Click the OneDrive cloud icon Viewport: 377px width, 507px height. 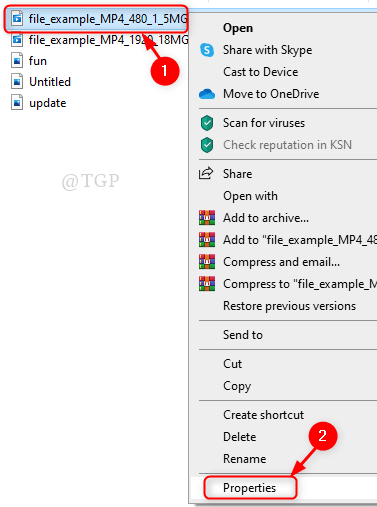pos(207,94)
